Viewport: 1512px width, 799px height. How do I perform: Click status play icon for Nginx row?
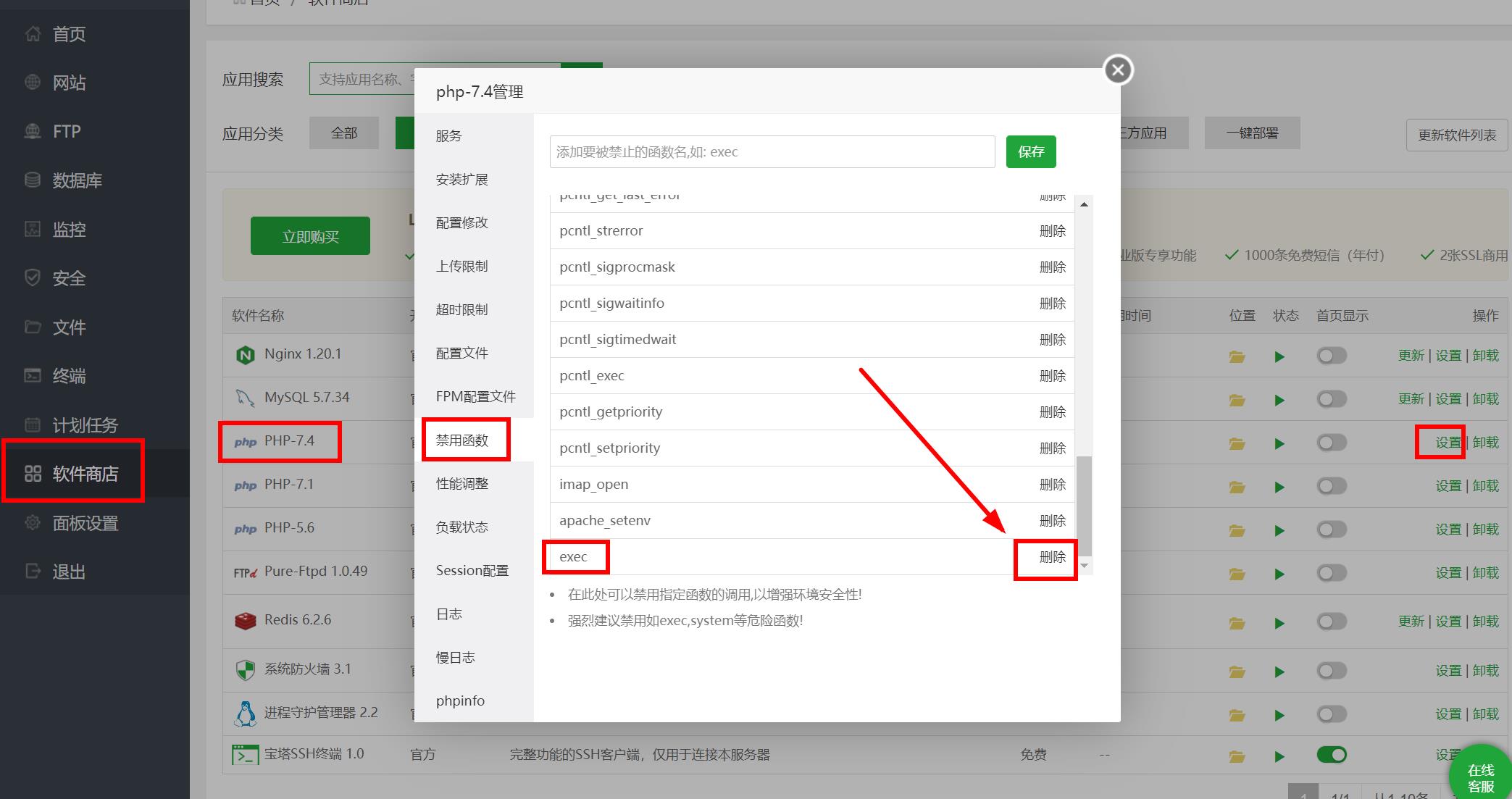pyautogui.click(x=1279, y=356)
